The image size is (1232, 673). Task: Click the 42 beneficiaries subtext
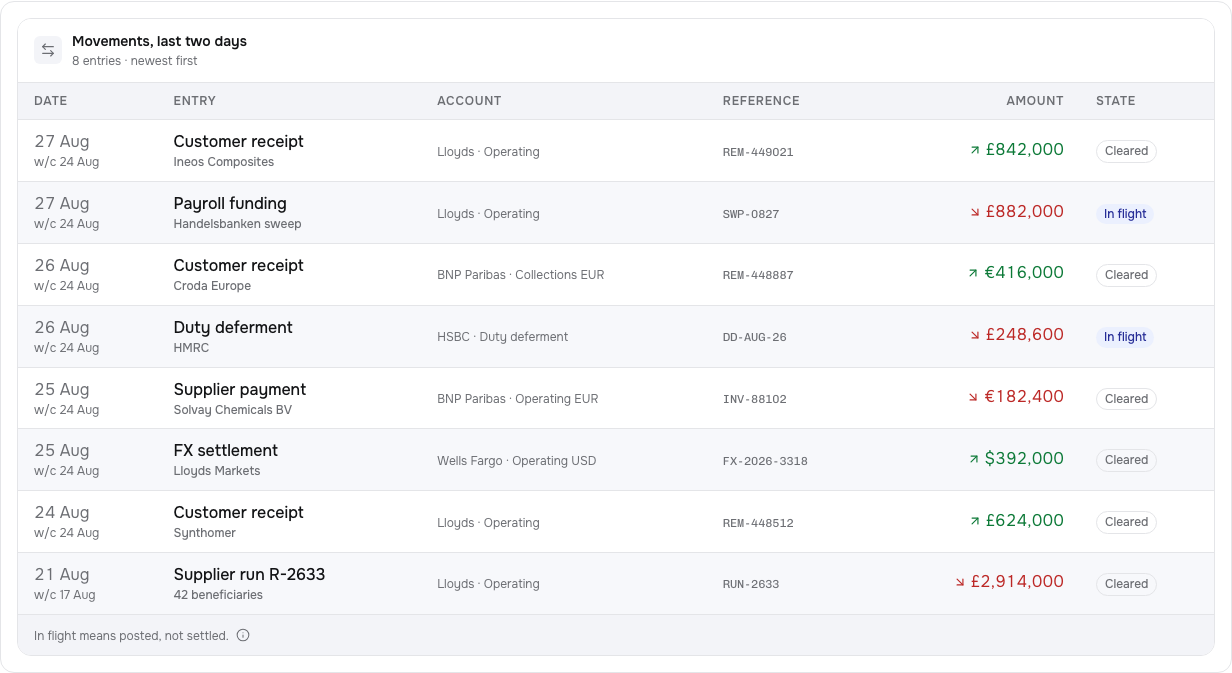[218, 595]
